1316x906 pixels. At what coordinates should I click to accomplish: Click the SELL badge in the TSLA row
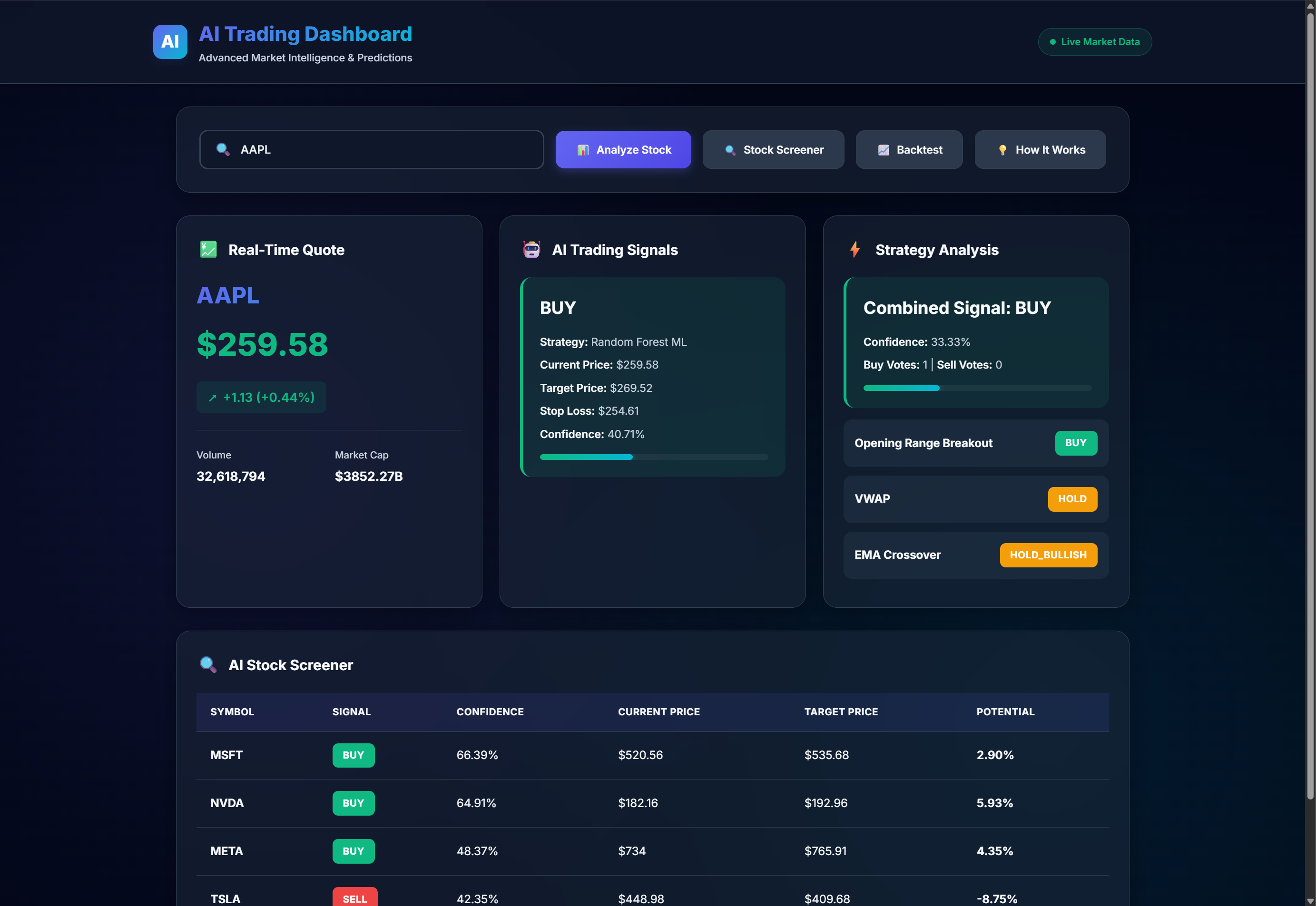[354, 897]
